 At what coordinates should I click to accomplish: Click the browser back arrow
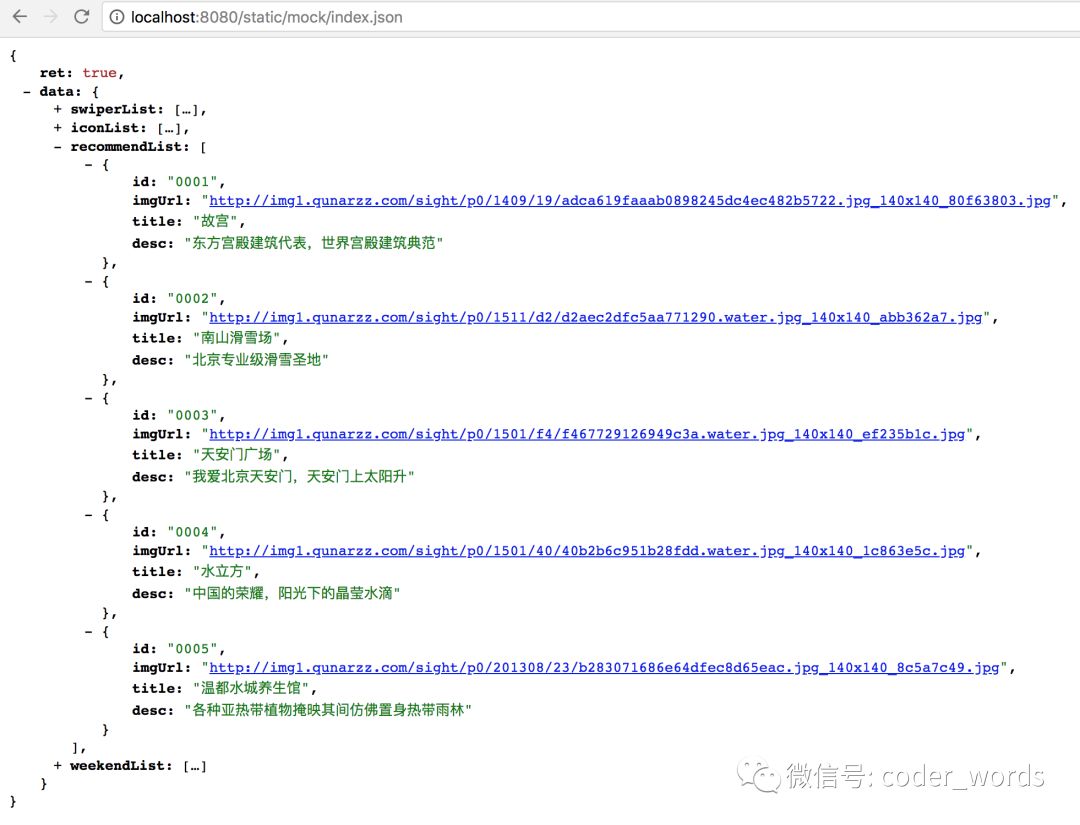click(x=19, y=17)
